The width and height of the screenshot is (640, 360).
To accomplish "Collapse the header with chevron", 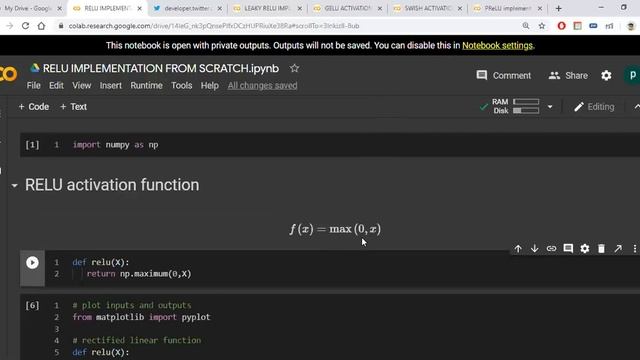I will pos(636,107).
